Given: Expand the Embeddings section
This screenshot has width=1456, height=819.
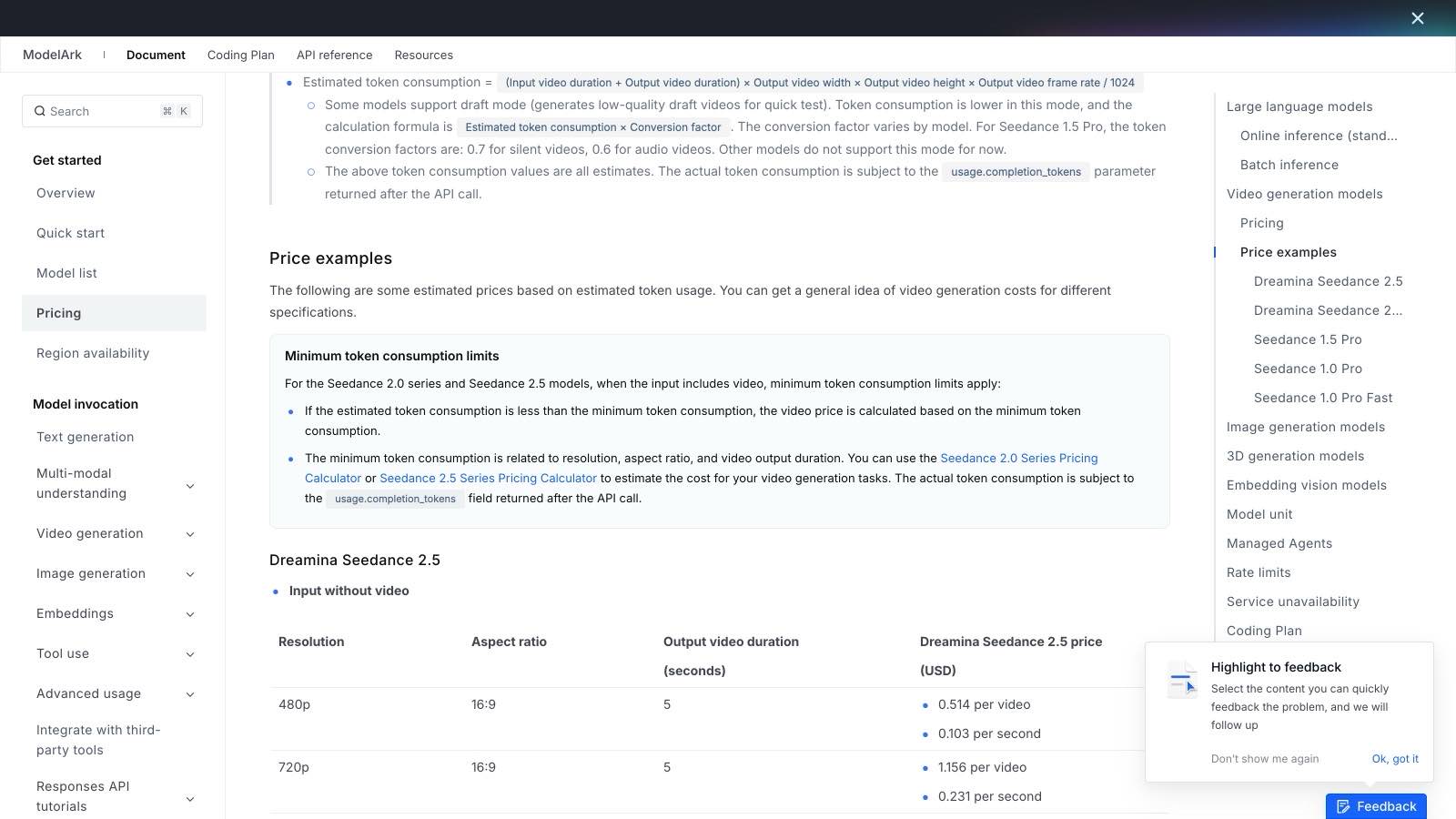Looking at the screenshot, I should click(190, 614).
